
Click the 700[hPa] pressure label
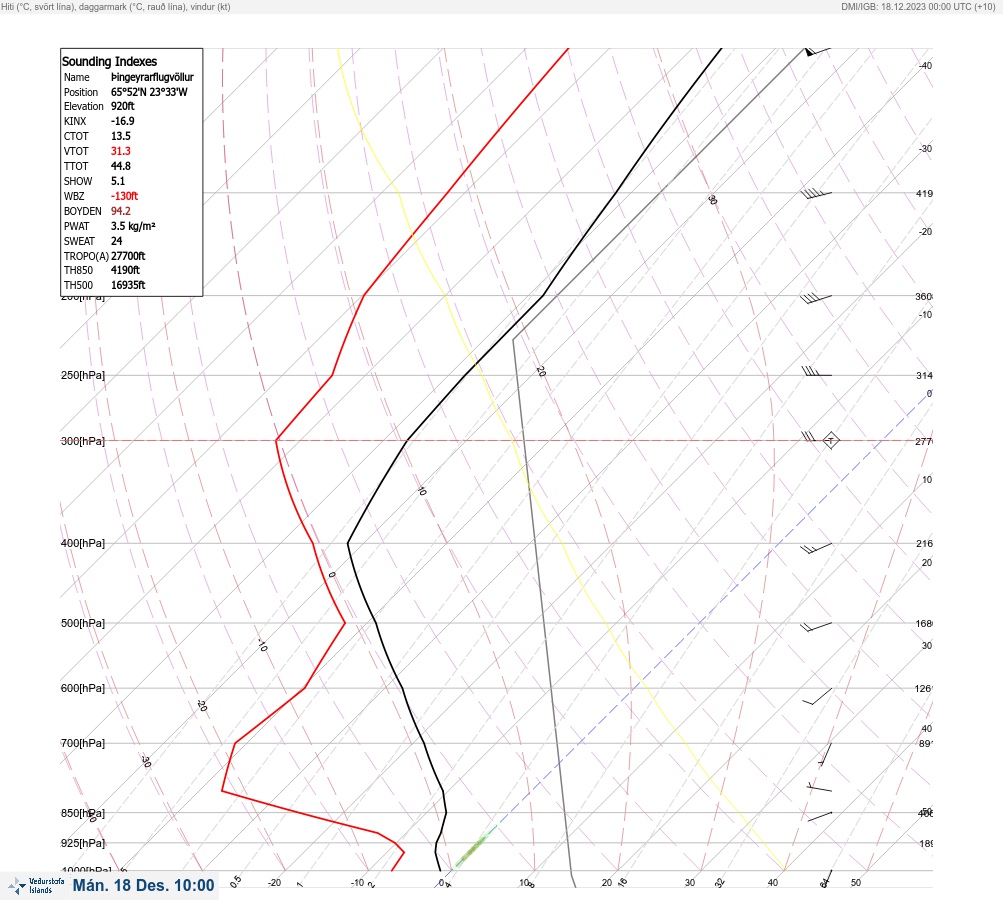pyautogui.click(x=83, y=743)
